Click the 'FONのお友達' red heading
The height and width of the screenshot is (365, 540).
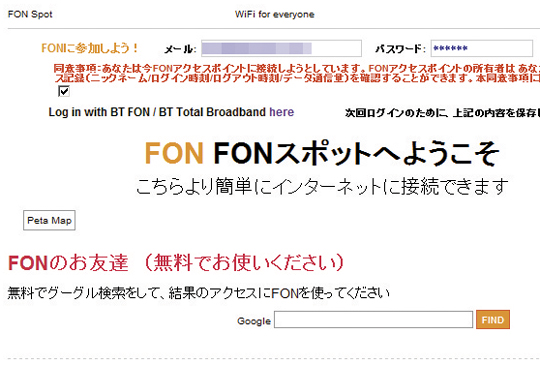pos(68,263)
